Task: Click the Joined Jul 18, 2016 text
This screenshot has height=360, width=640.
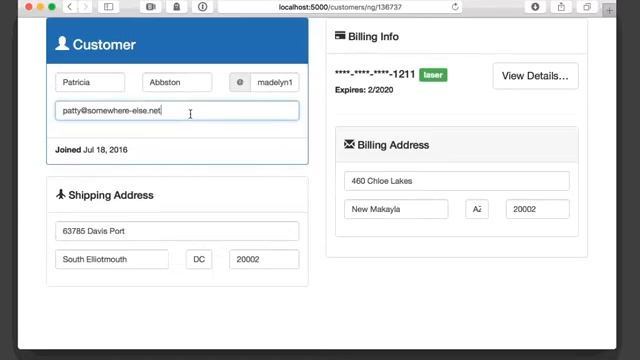Action: [x=91, y=150]
